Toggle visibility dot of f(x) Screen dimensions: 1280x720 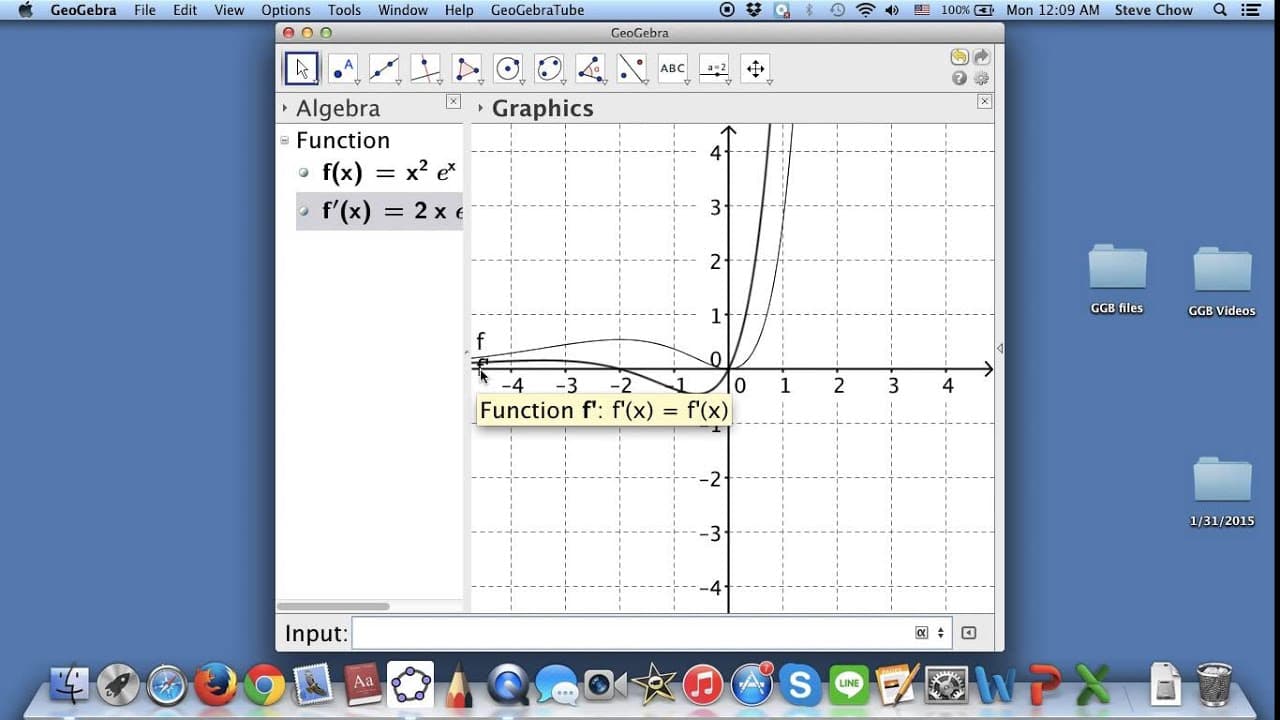[x=304, y=172]
